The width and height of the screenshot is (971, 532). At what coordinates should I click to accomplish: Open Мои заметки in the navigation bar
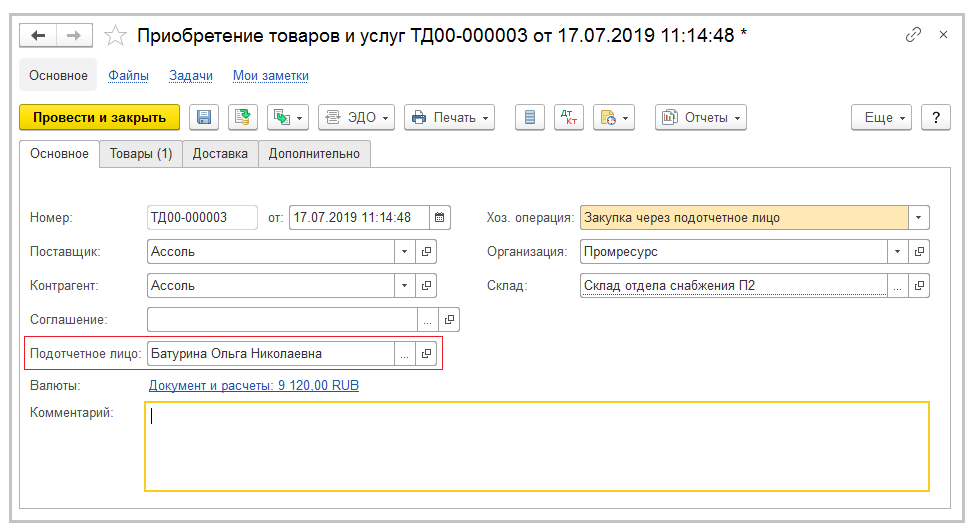[270, 75]
